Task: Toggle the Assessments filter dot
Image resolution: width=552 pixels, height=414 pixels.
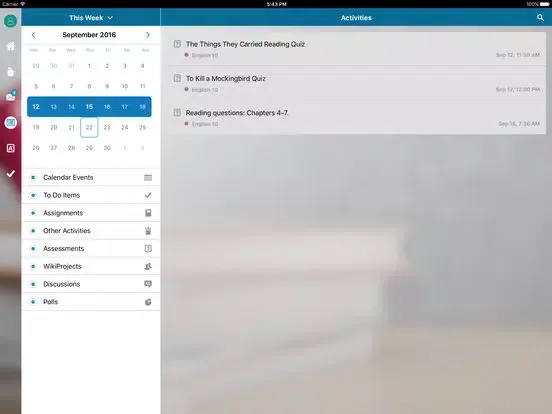Action: (33, 249)
